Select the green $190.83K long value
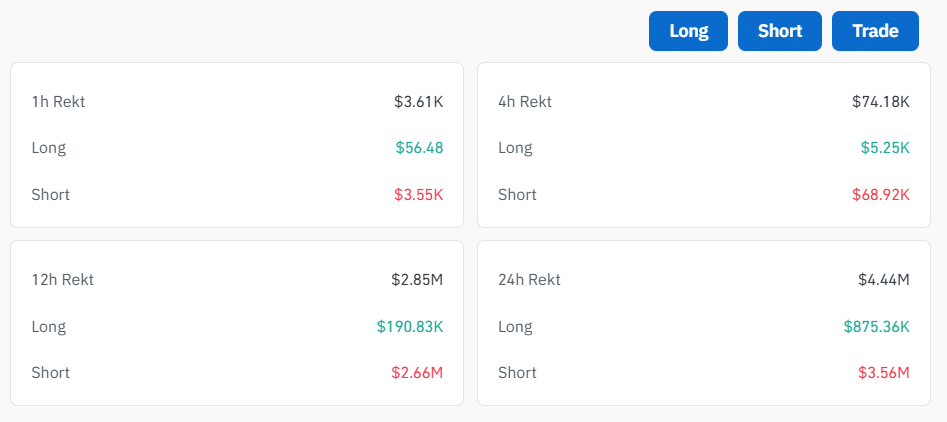This screenshot has height=422, width=947. pos(410,326)
